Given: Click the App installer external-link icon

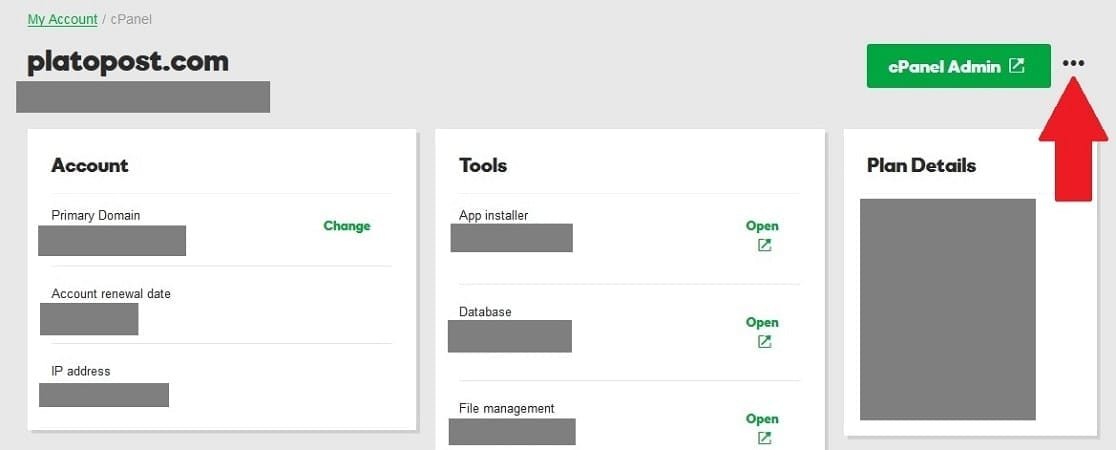Looking at the screenshot, I should point(764,246).
